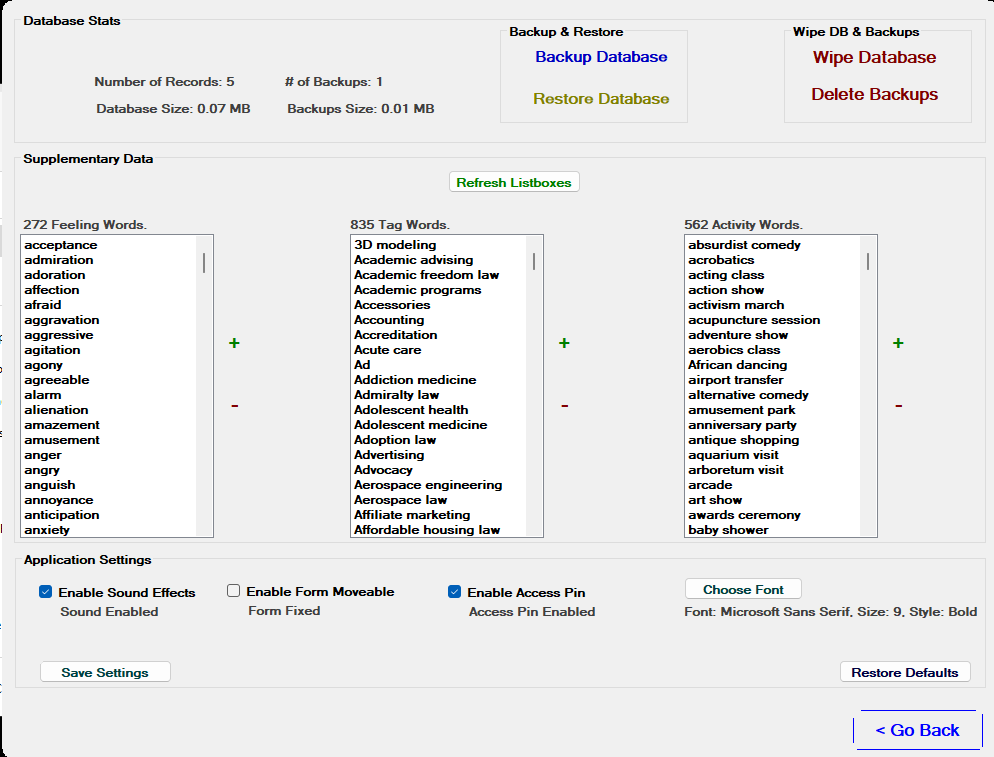Select 'alienation' in the Feeling Words list
The image size is (994, 757).
pos(109,410)
